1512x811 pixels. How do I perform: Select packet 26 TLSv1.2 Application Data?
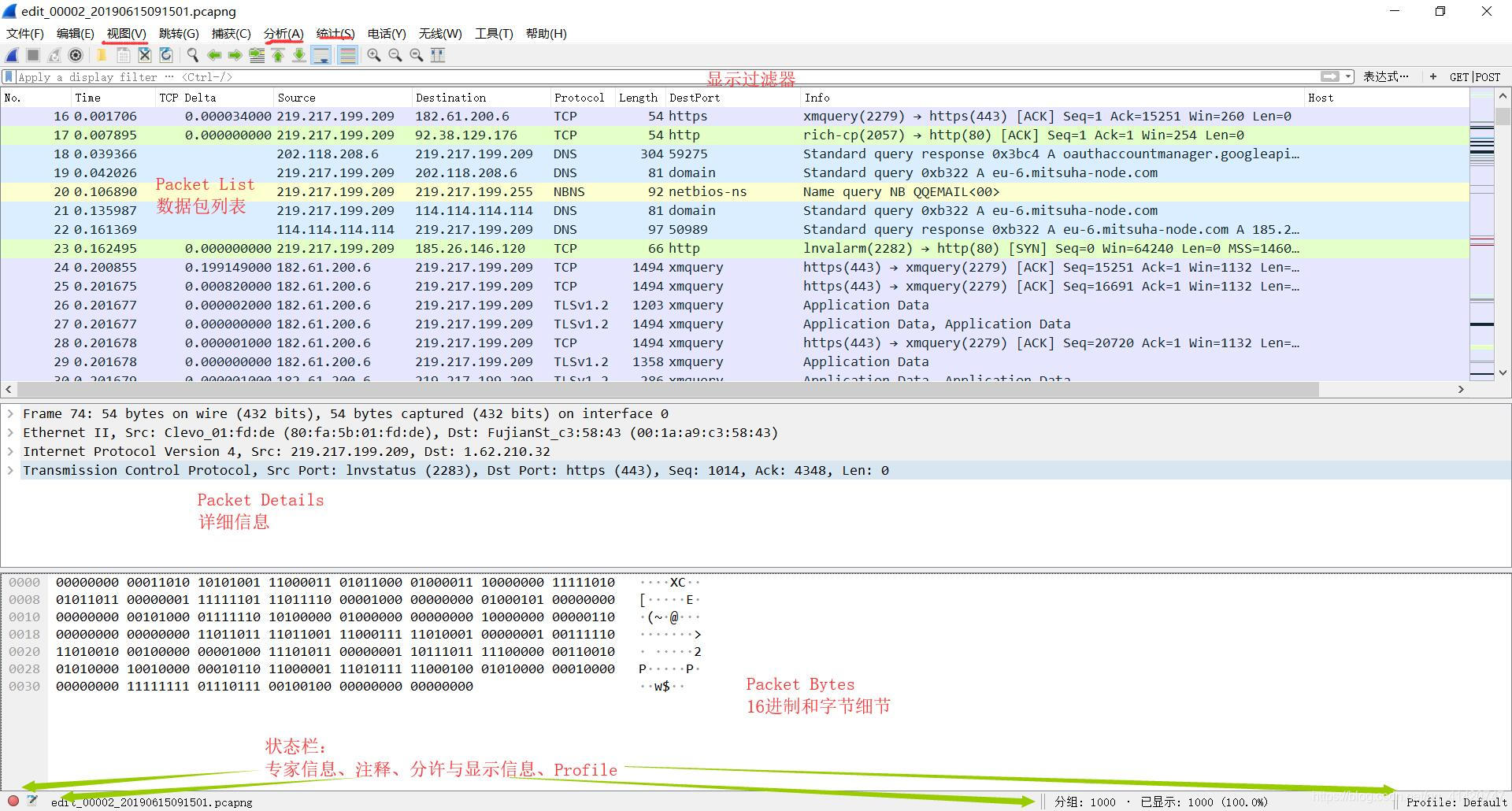click(734, 305)
